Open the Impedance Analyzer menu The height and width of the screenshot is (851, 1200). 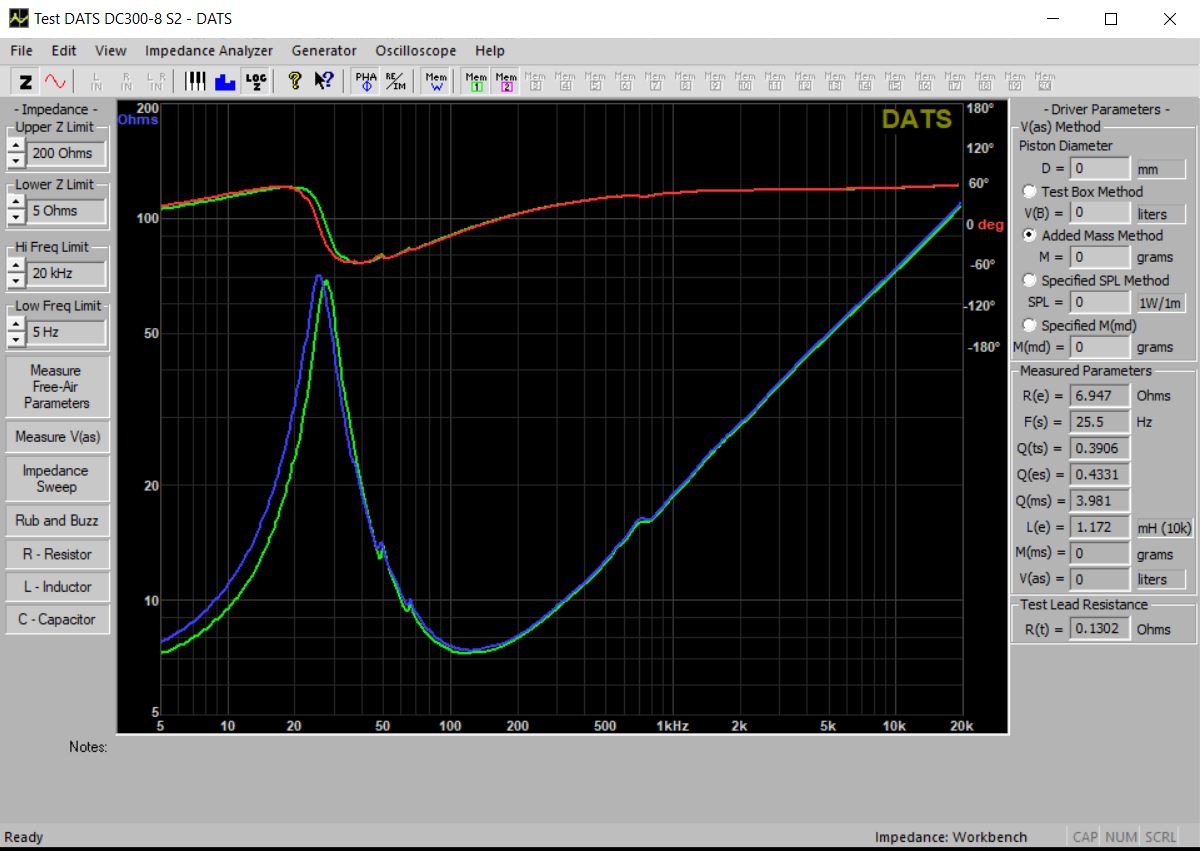(208, 51)
